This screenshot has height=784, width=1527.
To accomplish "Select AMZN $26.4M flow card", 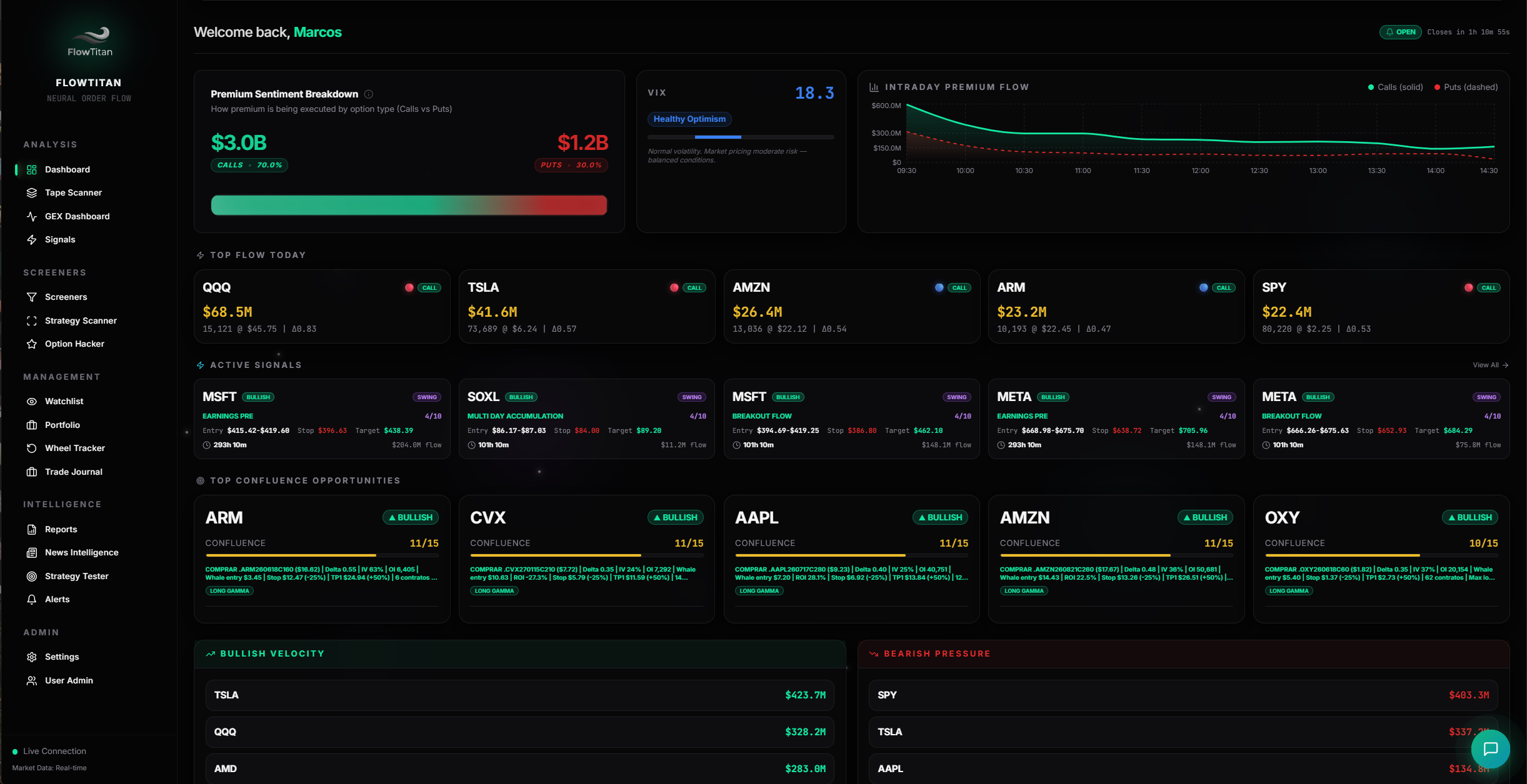I will (x=851, y=306).
